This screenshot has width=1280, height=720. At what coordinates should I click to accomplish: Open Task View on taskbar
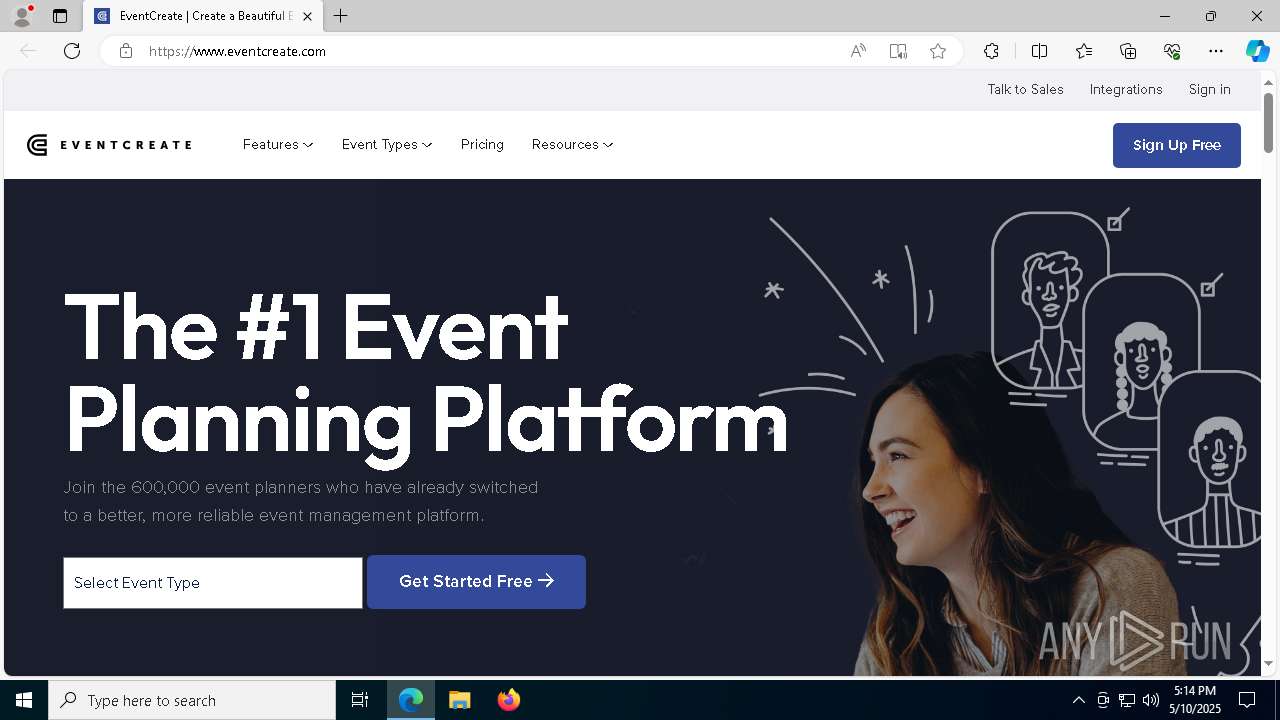[360, 700]
